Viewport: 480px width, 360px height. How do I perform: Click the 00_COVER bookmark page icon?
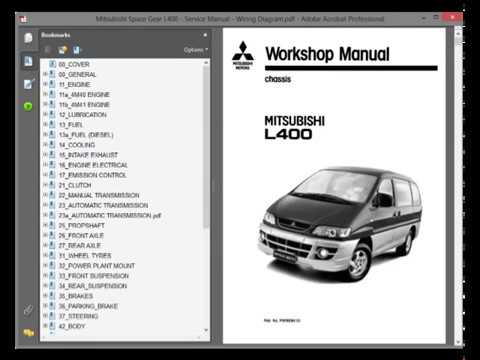(x=52, y=64)
